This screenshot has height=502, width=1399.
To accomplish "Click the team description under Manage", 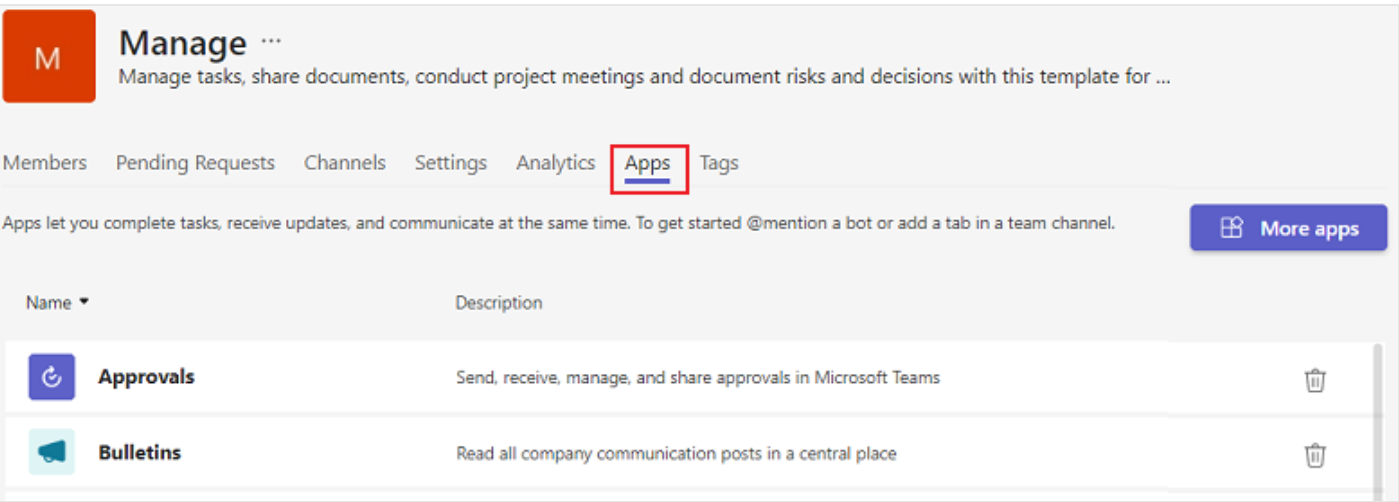I will click(644, 76).
